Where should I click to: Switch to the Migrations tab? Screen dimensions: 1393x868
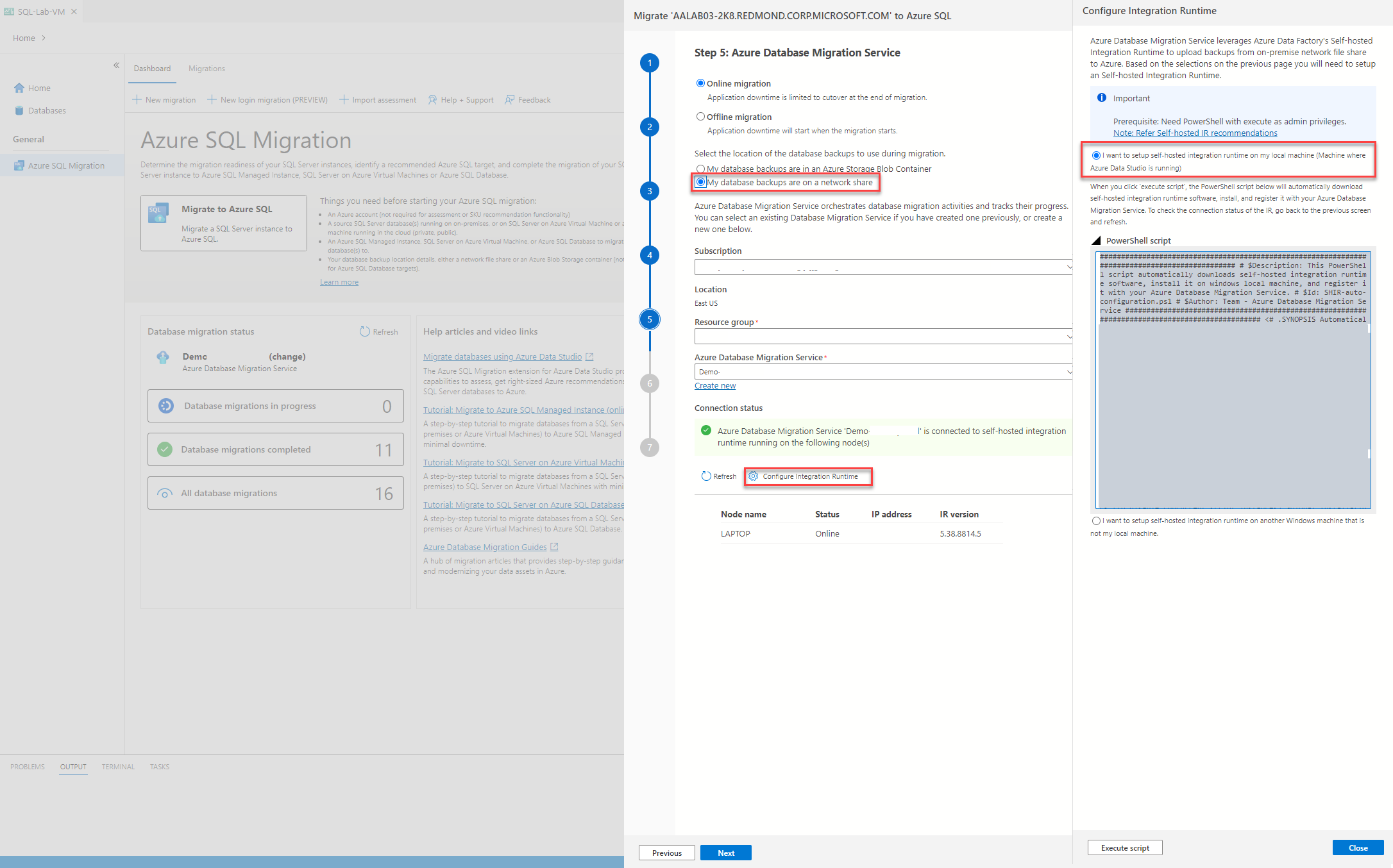click(x=207, y=68)
